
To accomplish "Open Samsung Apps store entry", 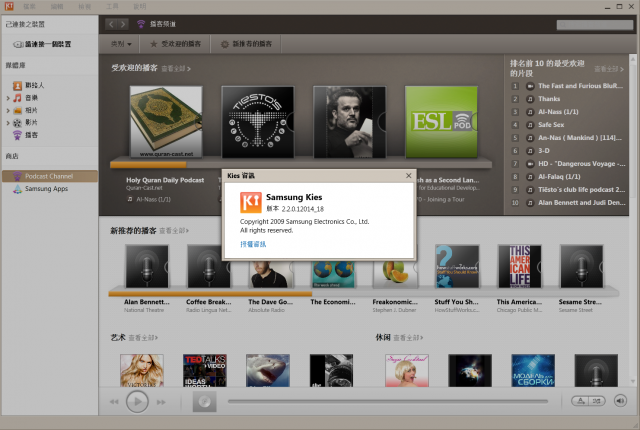I will (x=40, y=189).
